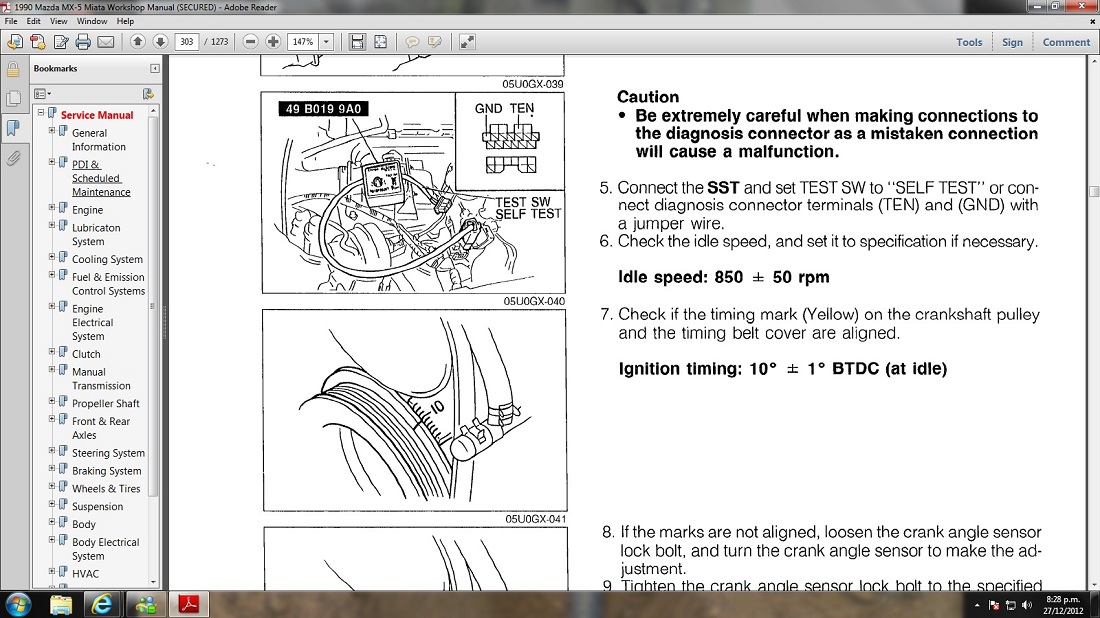Open the Edit menu
This screenshot has height=618, width=1100.
coord(34,21)
